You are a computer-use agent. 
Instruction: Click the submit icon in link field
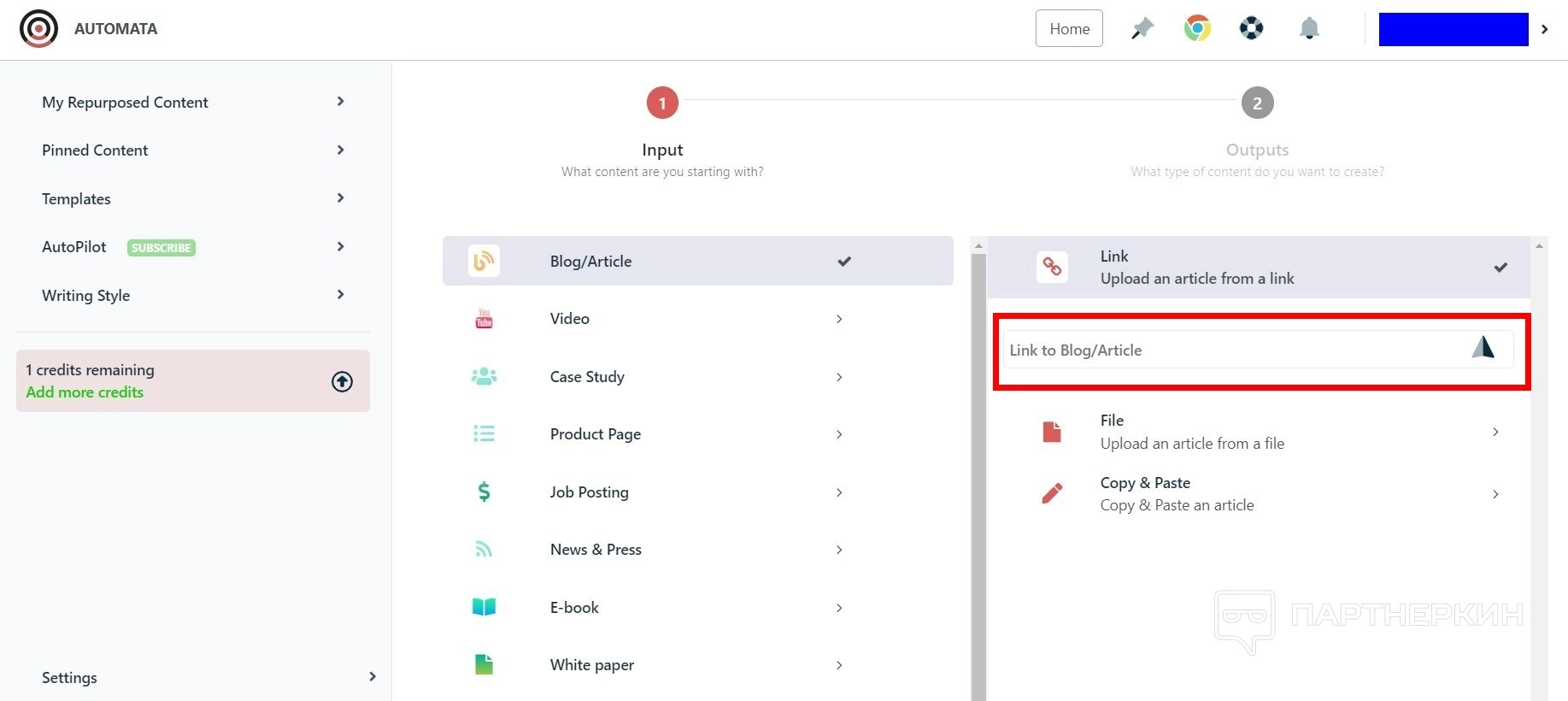click(1483, 348)
